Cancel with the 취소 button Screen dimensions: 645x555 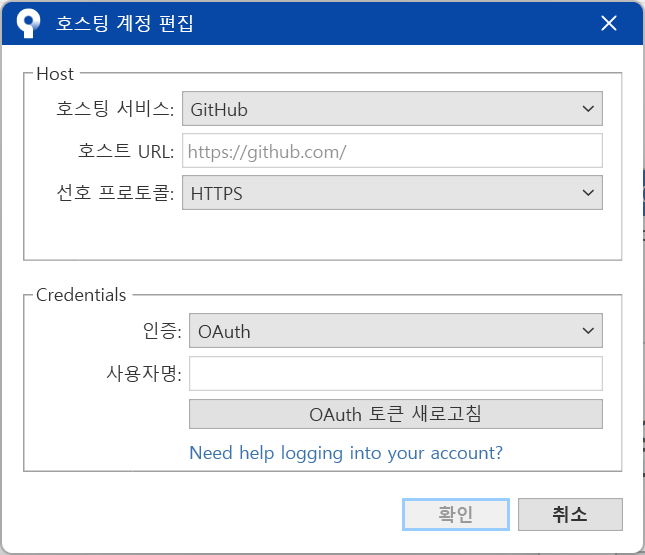point(570,514)
